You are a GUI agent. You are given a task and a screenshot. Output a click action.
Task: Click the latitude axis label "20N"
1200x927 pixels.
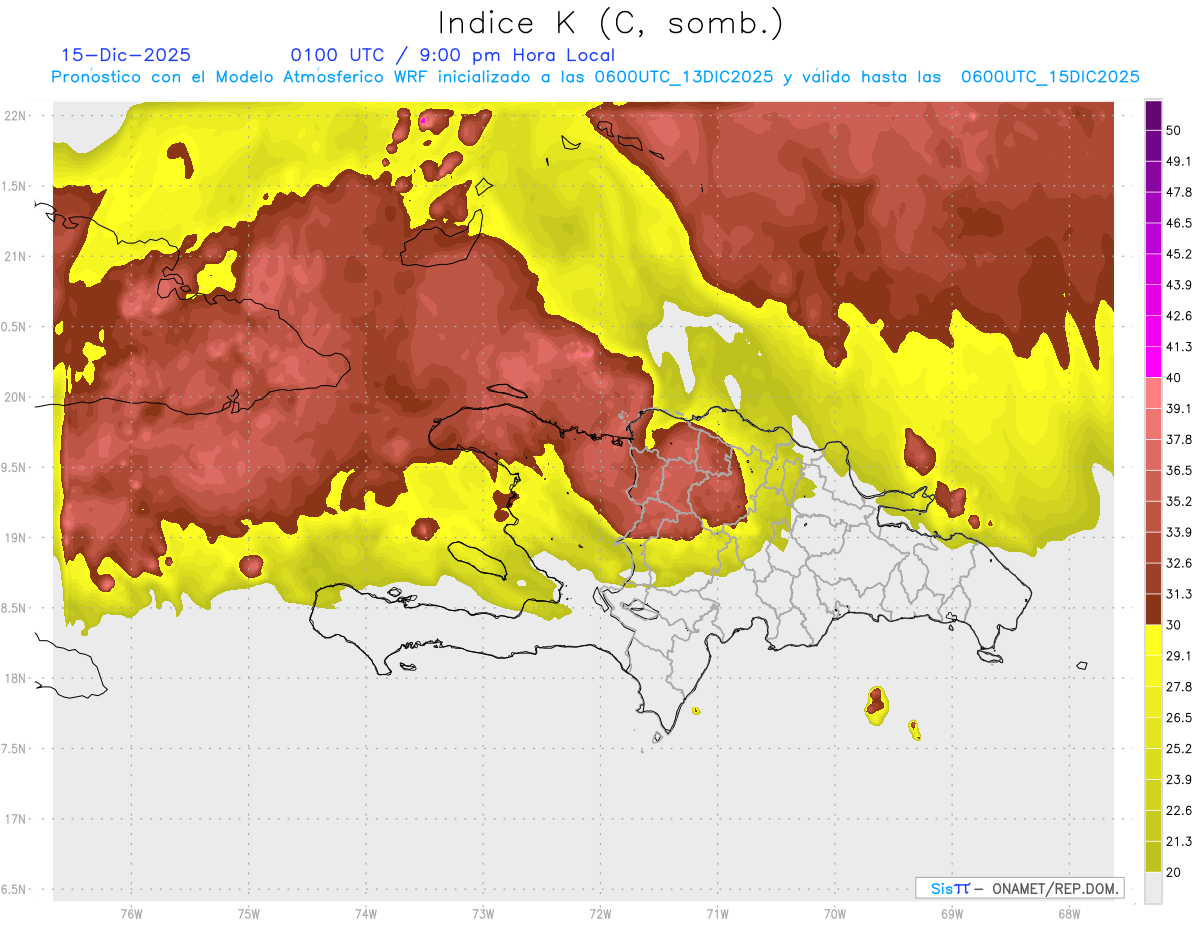(16, 397)
